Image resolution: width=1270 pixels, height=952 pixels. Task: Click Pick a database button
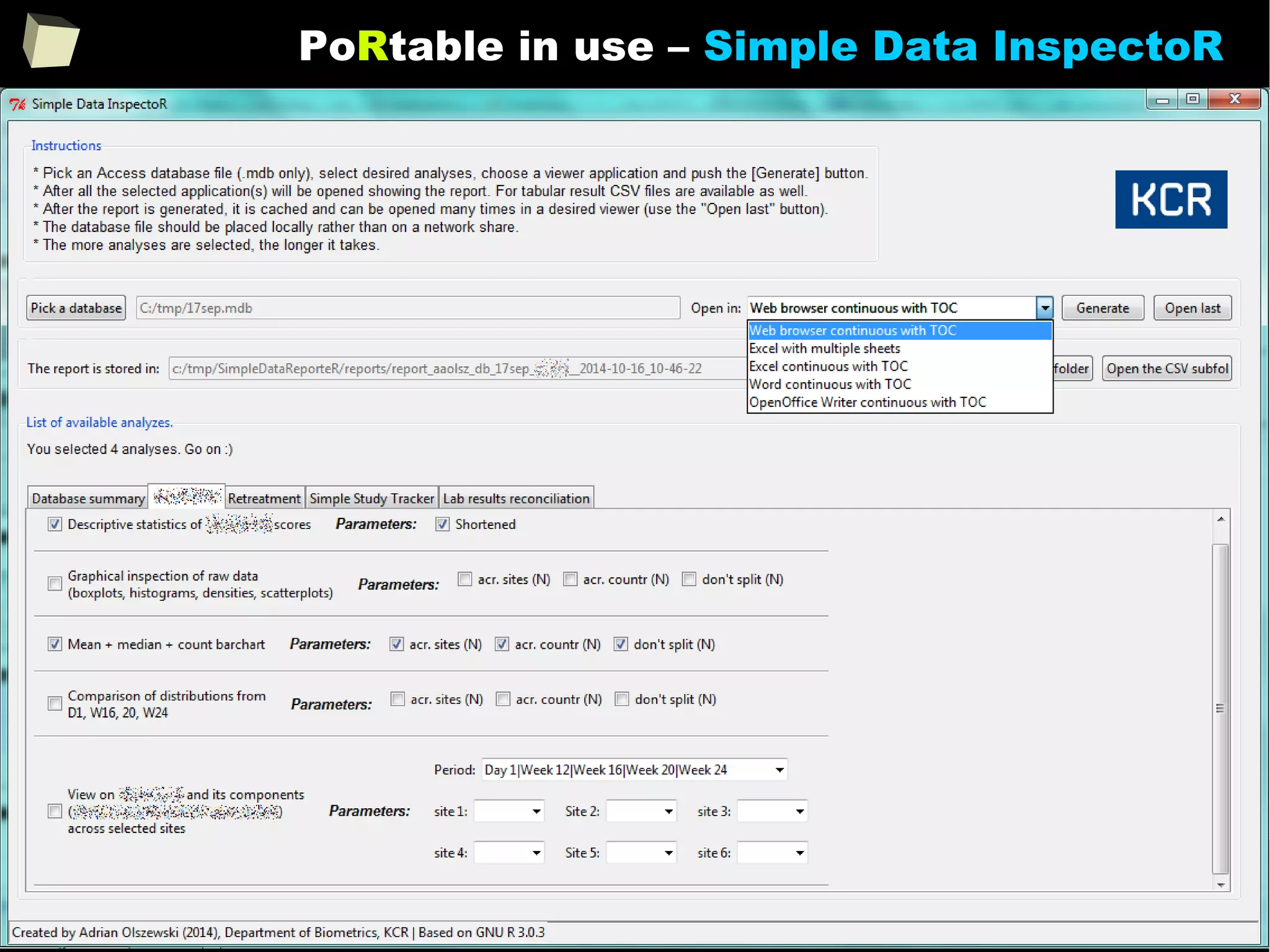76,308
